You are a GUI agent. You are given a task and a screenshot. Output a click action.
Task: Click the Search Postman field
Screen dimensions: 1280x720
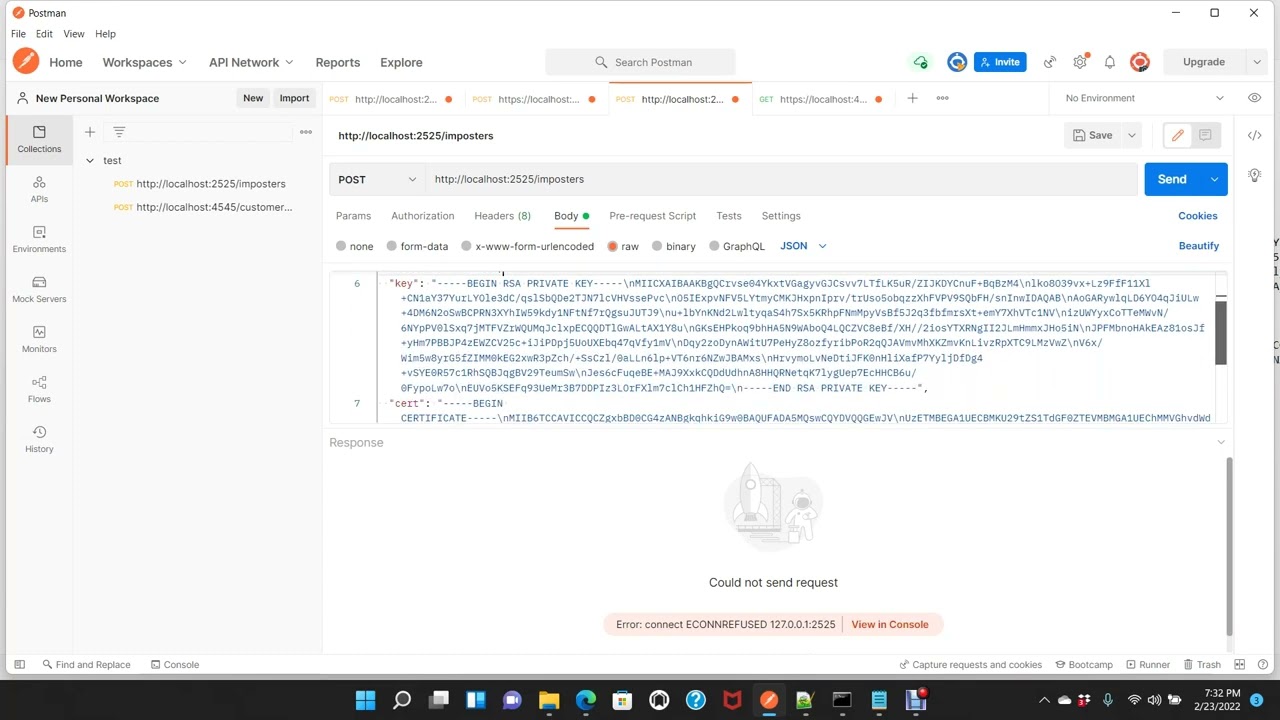640,62
